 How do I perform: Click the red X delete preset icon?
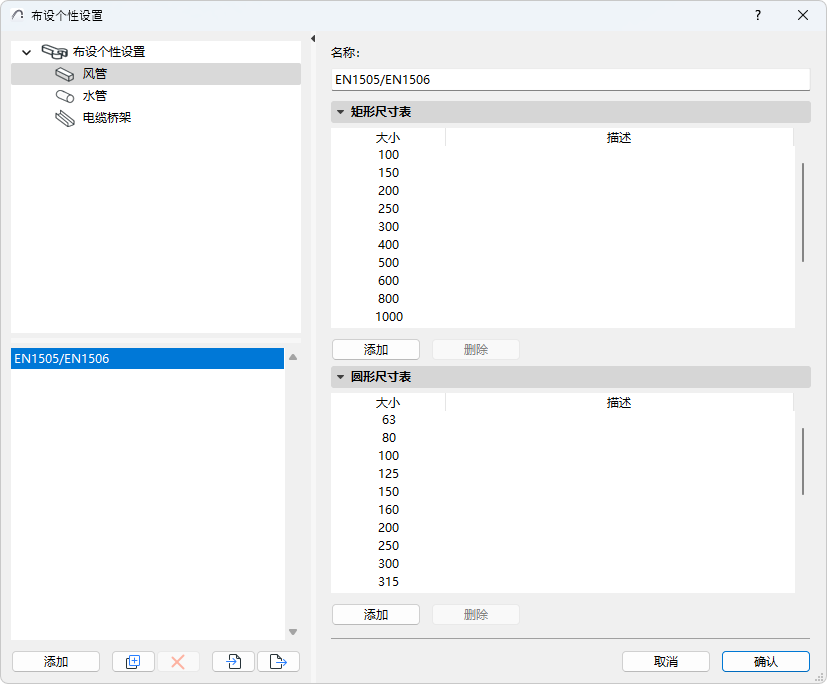click(x=178, y=661)
